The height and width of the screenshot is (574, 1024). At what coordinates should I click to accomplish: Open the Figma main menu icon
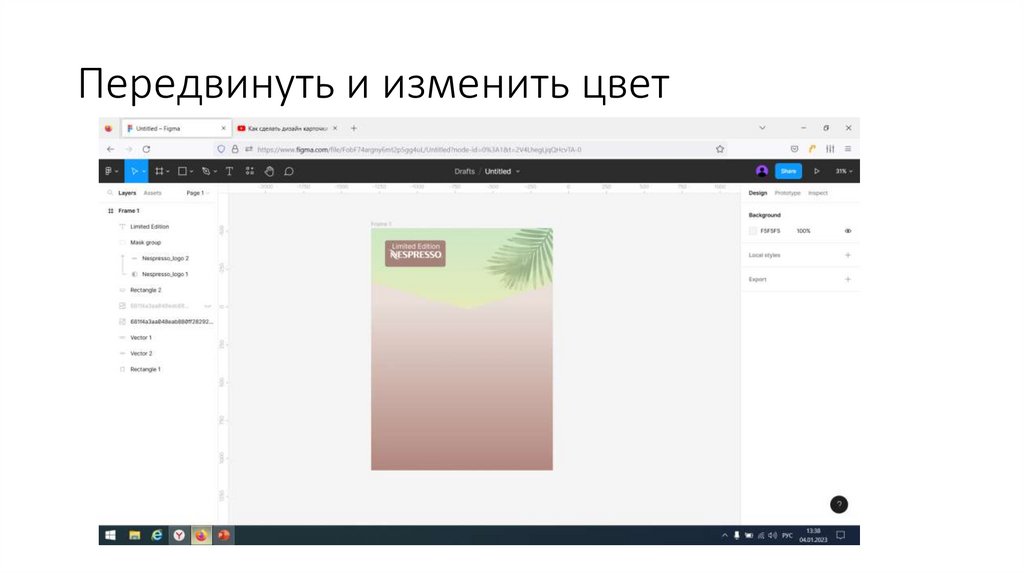[x=108, y=171]
